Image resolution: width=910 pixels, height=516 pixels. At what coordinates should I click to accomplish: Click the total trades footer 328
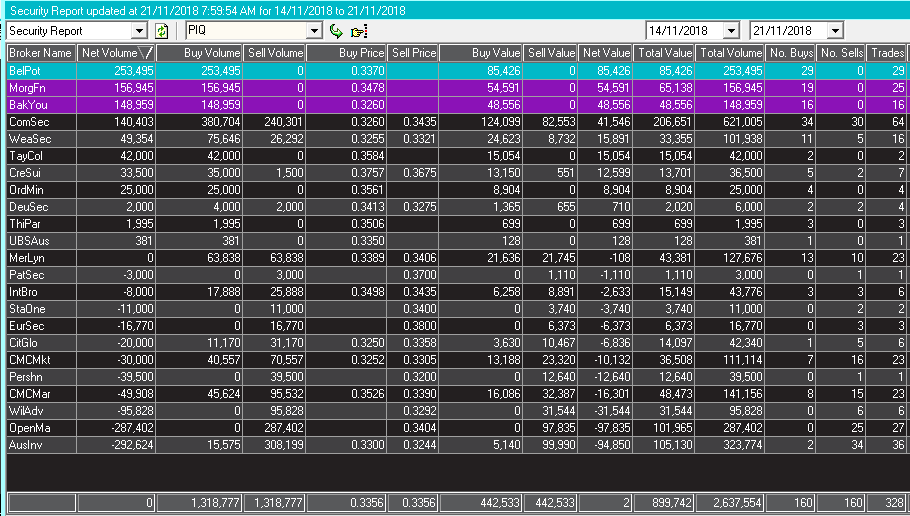895,503
